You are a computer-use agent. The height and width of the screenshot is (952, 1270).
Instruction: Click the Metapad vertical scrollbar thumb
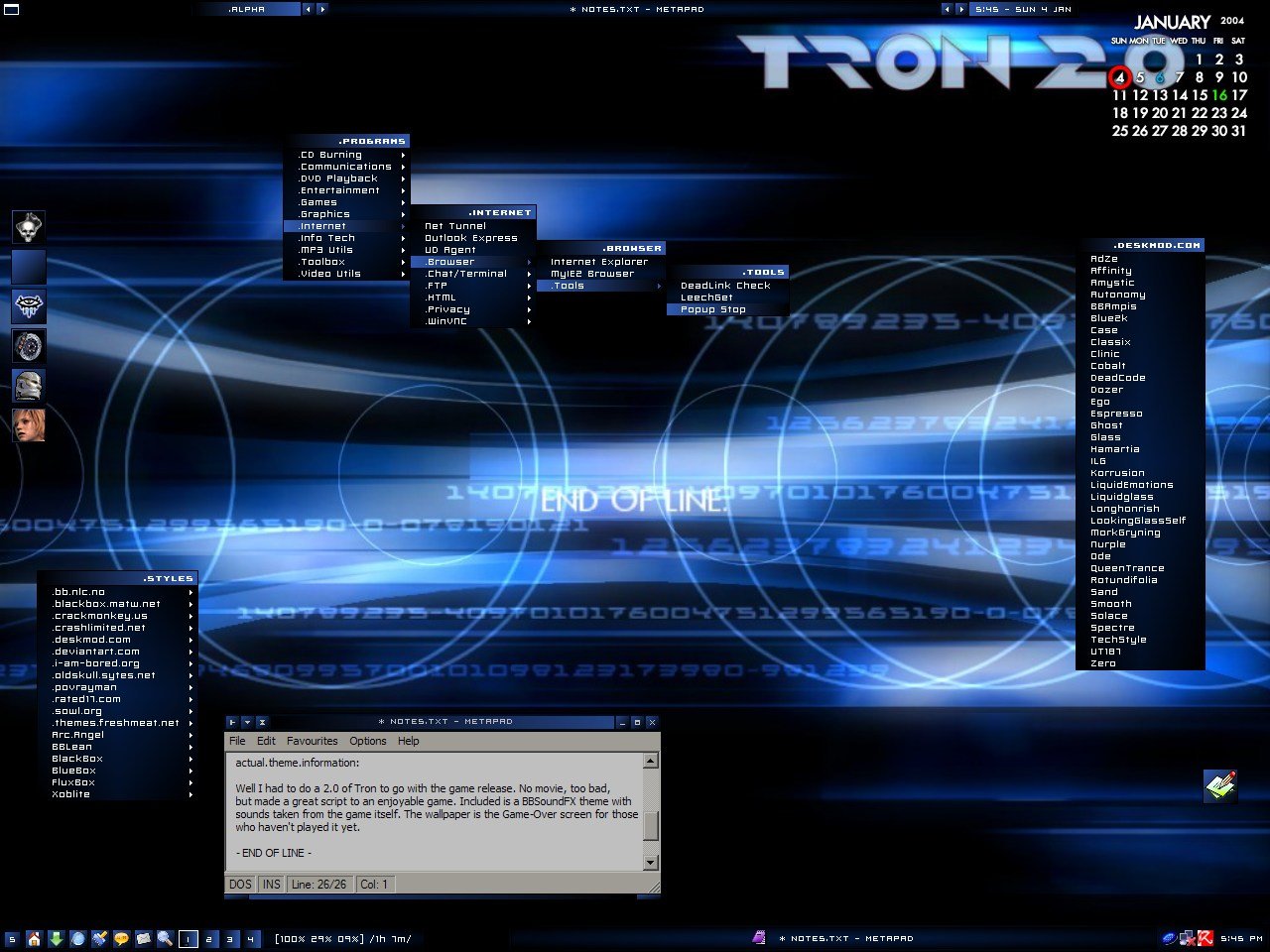651,825
